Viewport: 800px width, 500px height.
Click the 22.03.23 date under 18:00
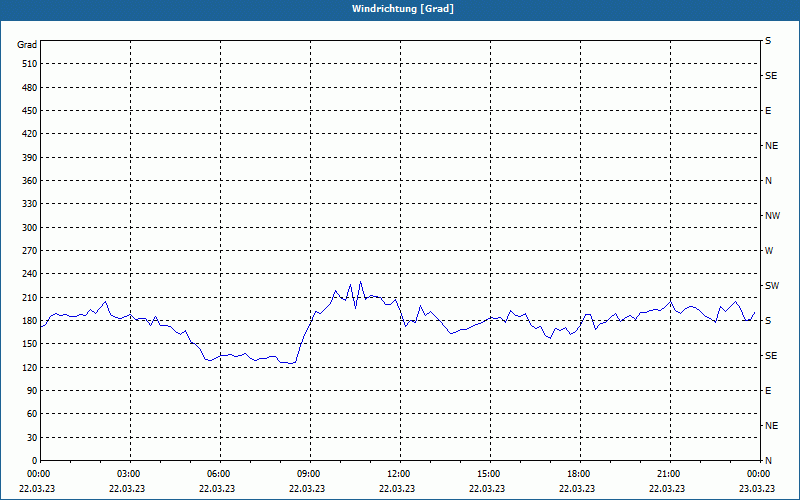tap(577, 489)
